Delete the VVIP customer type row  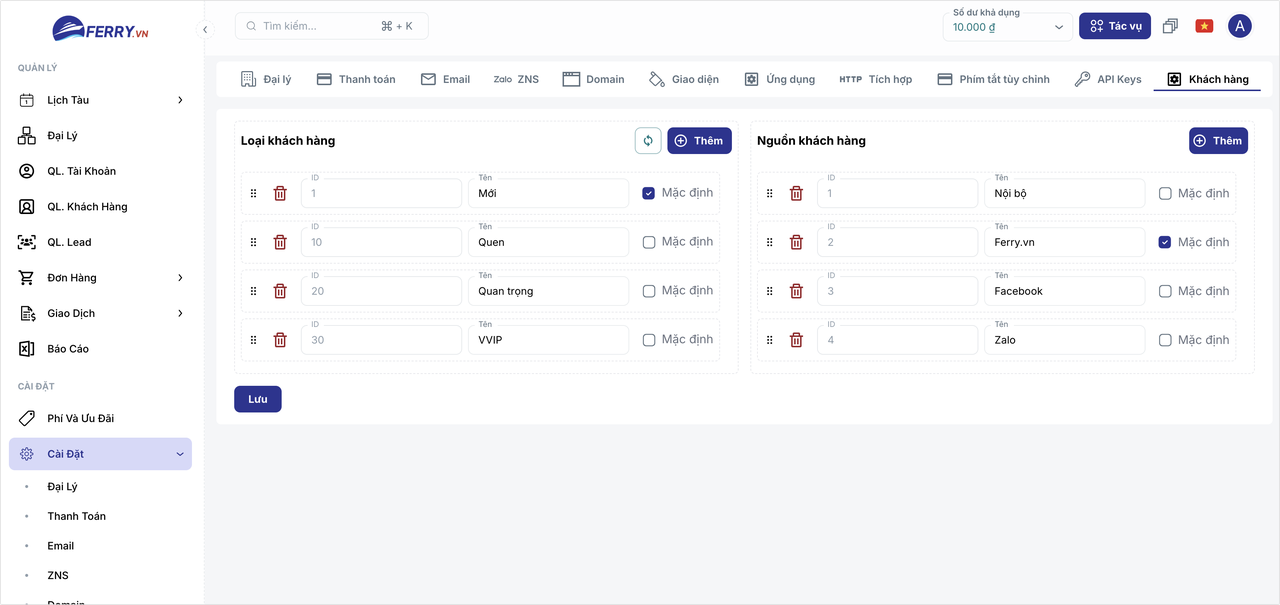[x=280, y=340]
